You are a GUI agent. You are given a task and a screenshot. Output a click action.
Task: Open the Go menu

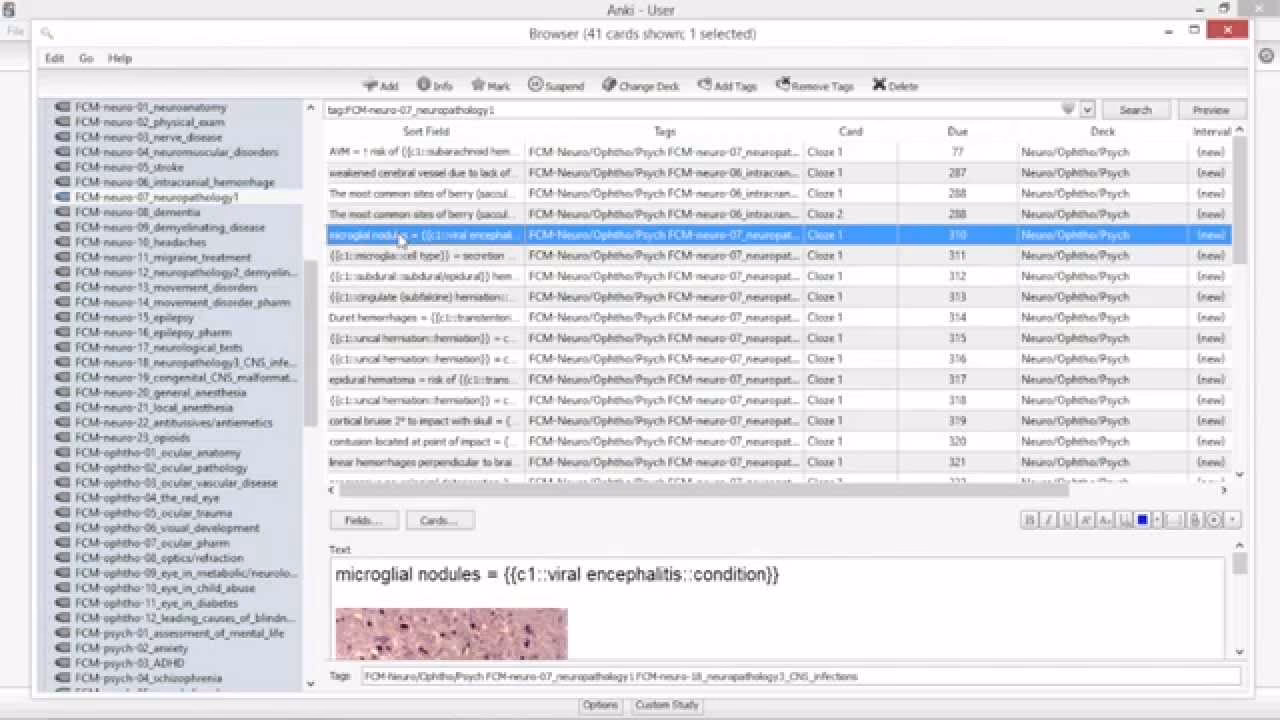point(86,58)
